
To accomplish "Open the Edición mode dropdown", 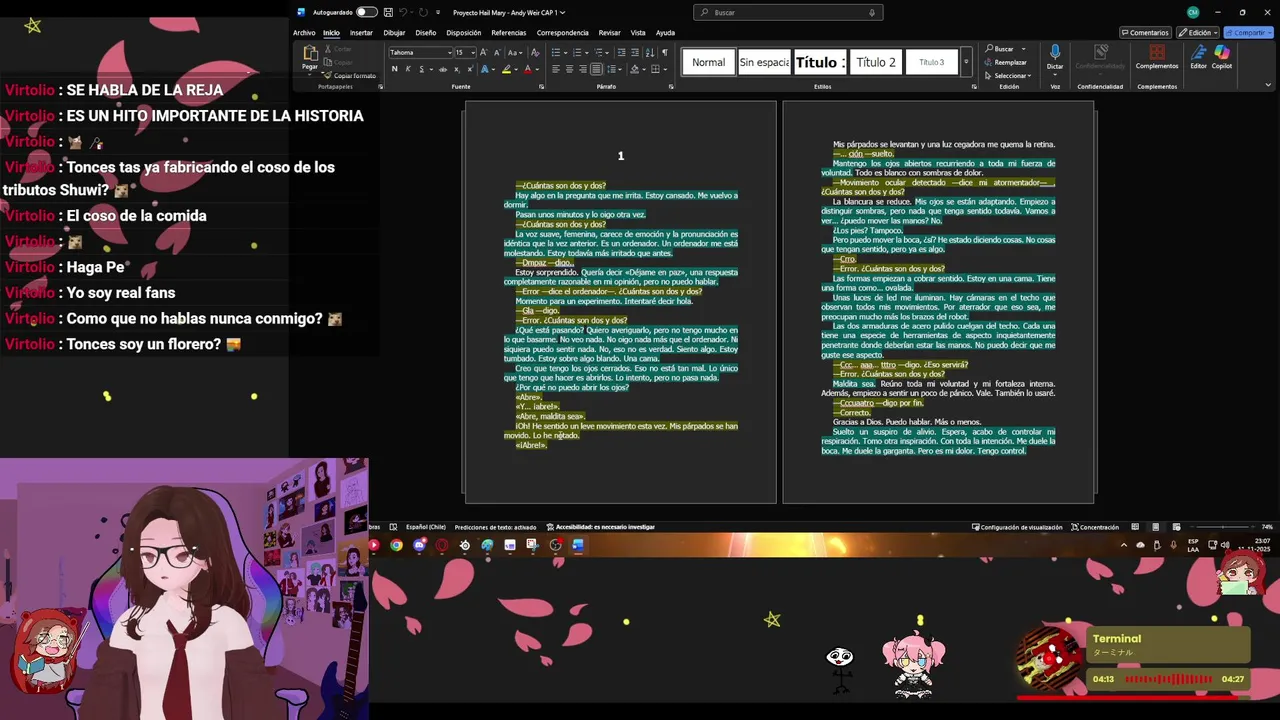I will tap(1197, 32).
